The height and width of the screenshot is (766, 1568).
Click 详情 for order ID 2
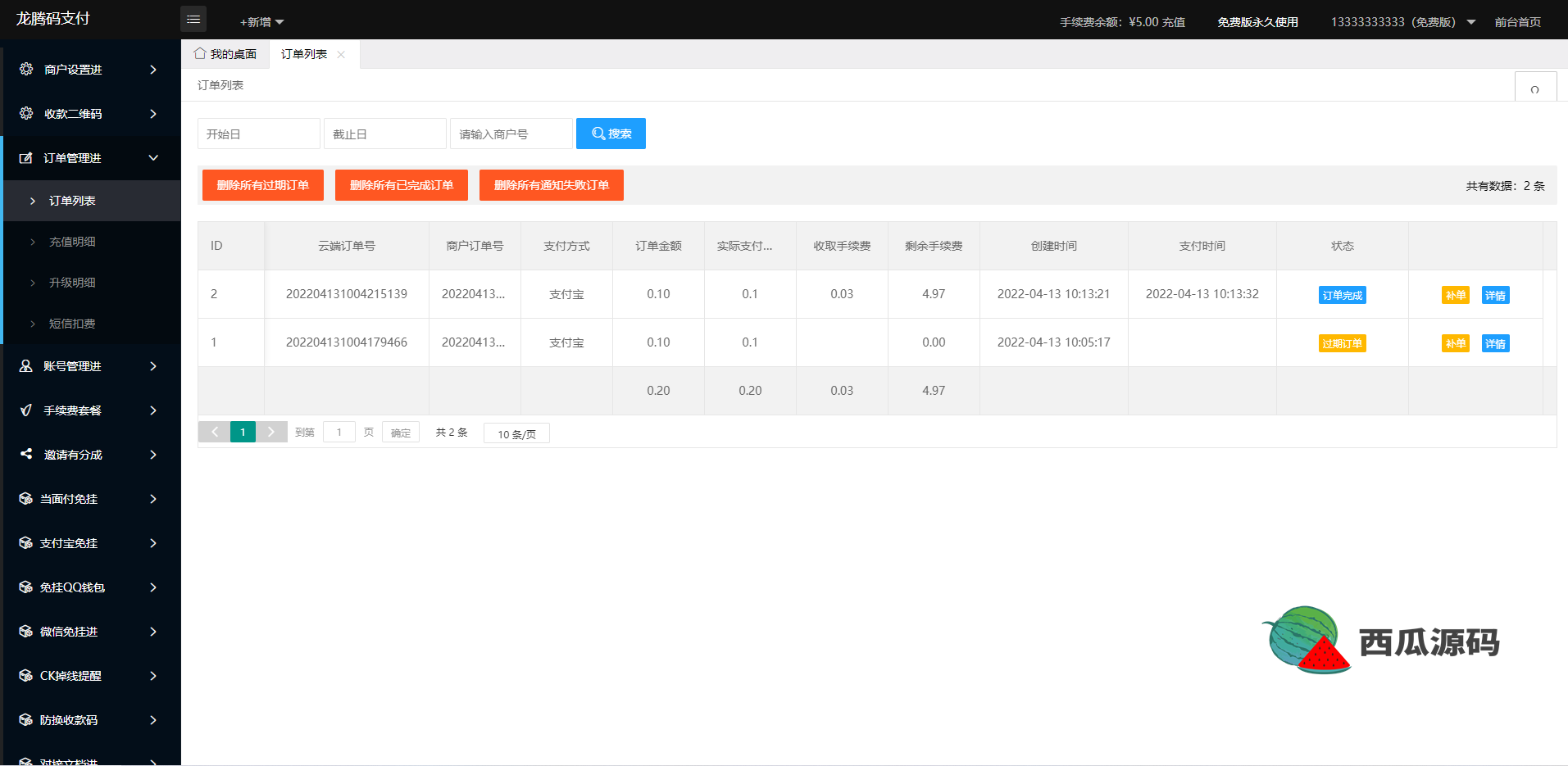pos(1495,295)
